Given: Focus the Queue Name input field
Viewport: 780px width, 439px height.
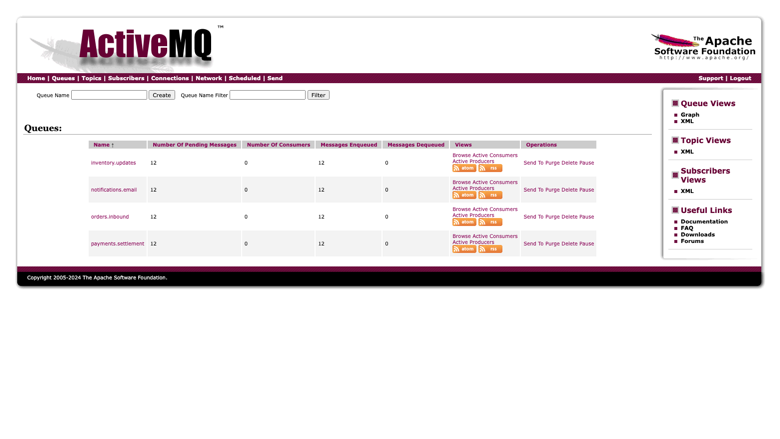Looking at the screenshot, I should (x=109, y=95).
